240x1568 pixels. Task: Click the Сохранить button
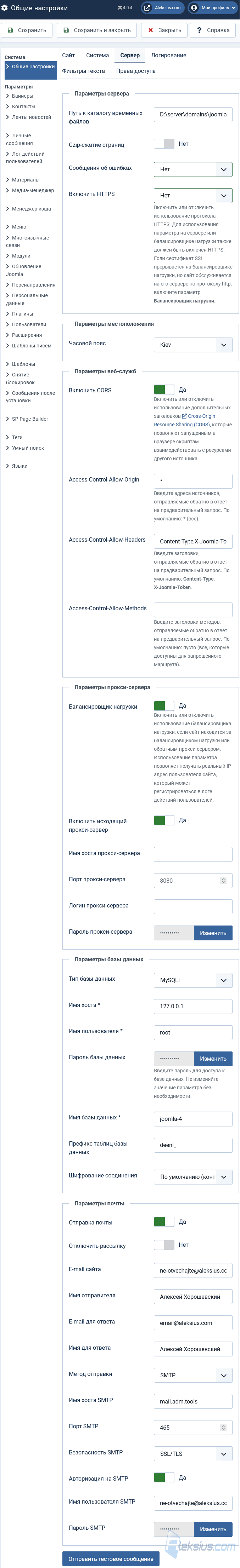[x=27, y=30]
